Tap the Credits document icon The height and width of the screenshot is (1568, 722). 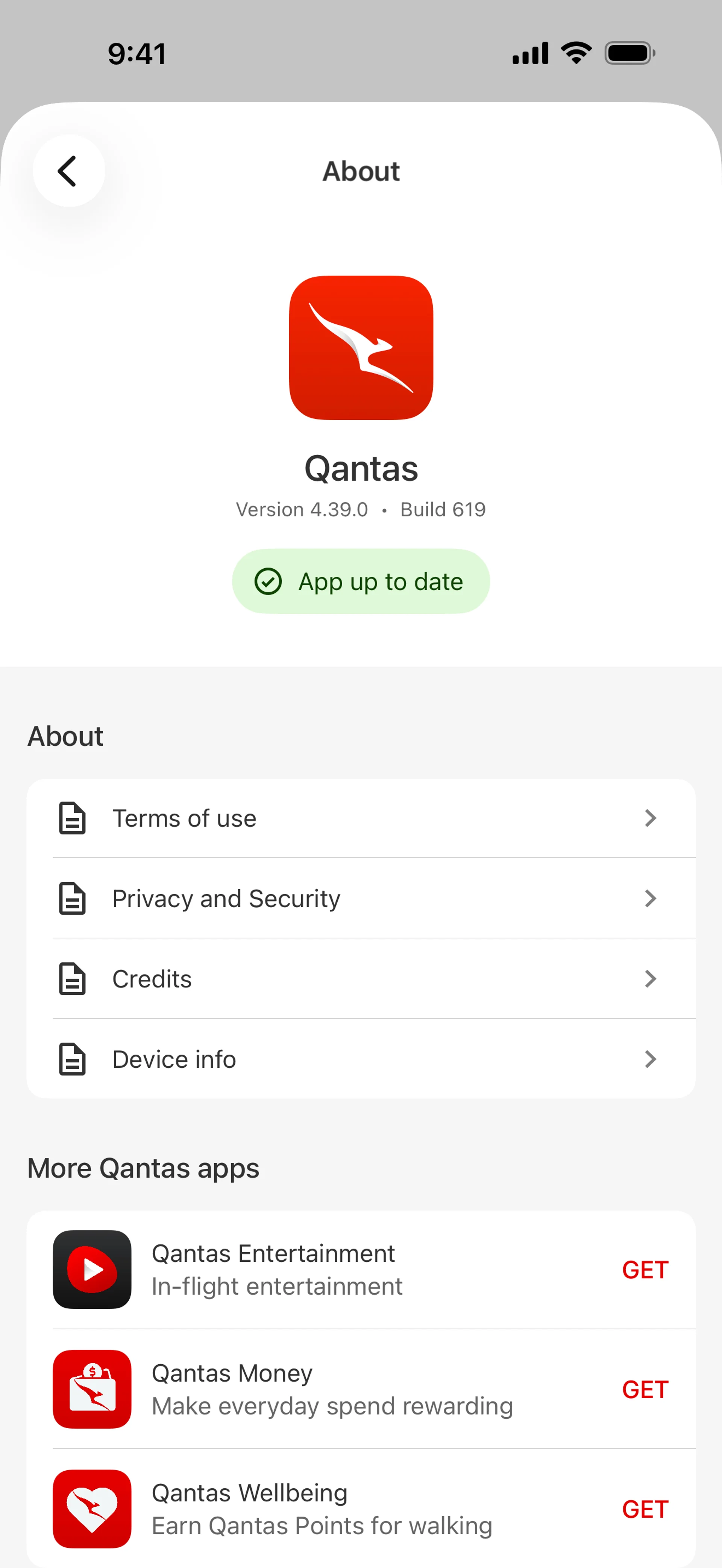point(72,979)
